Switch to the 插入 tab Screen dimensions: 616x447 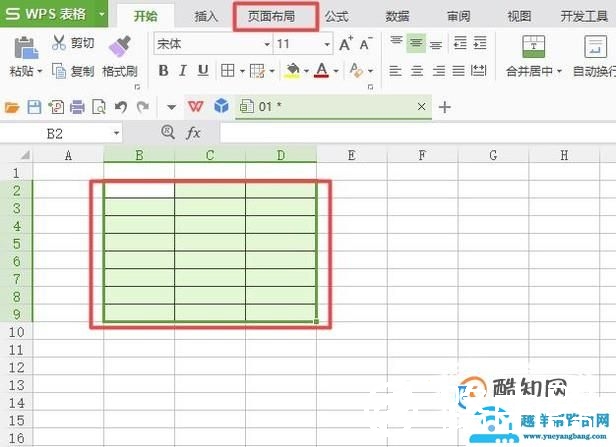(x=206, y=16)
